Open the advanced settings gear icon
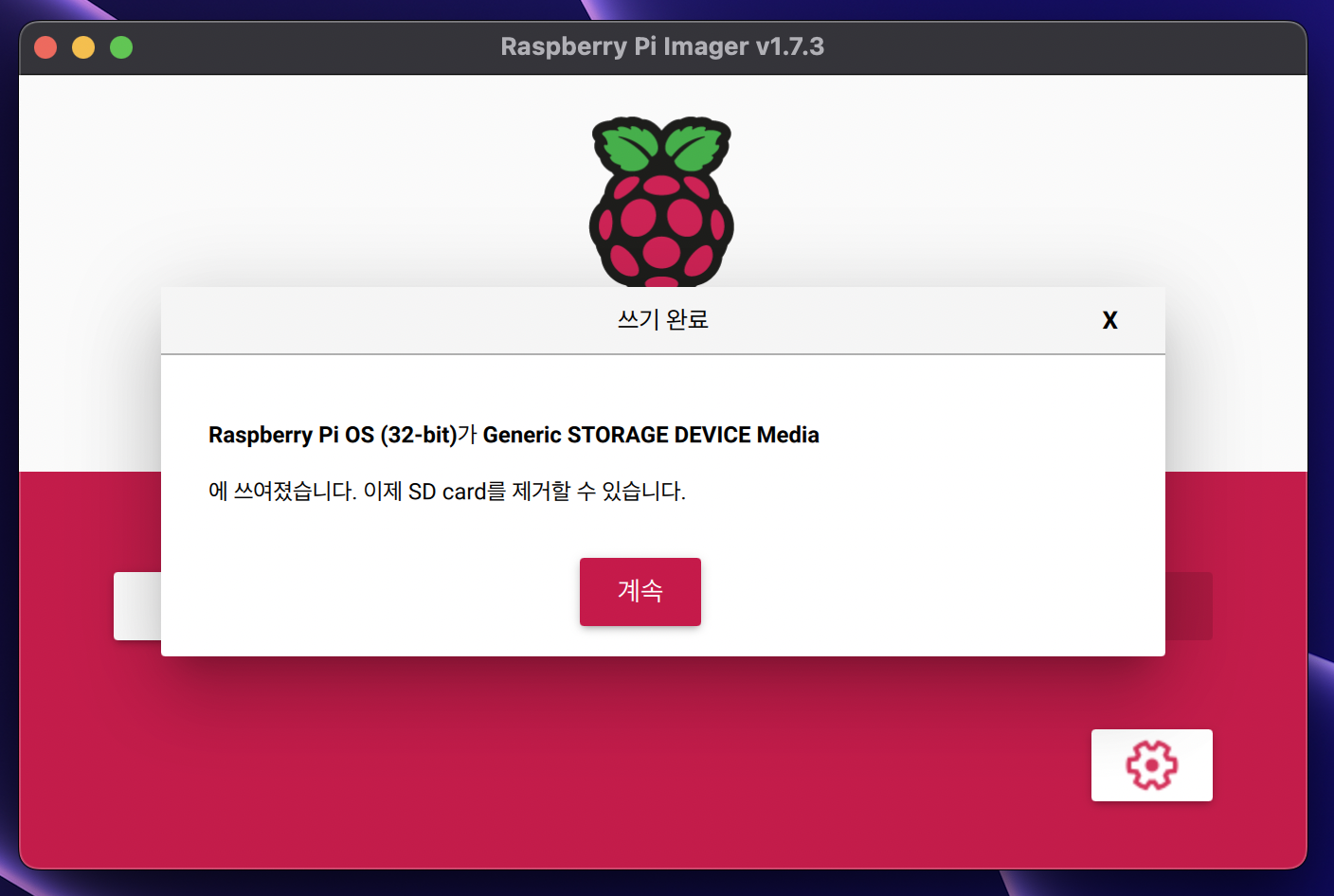Image resolution: width=1334 pixels, height=896 pixels. tap(1152, 765)
